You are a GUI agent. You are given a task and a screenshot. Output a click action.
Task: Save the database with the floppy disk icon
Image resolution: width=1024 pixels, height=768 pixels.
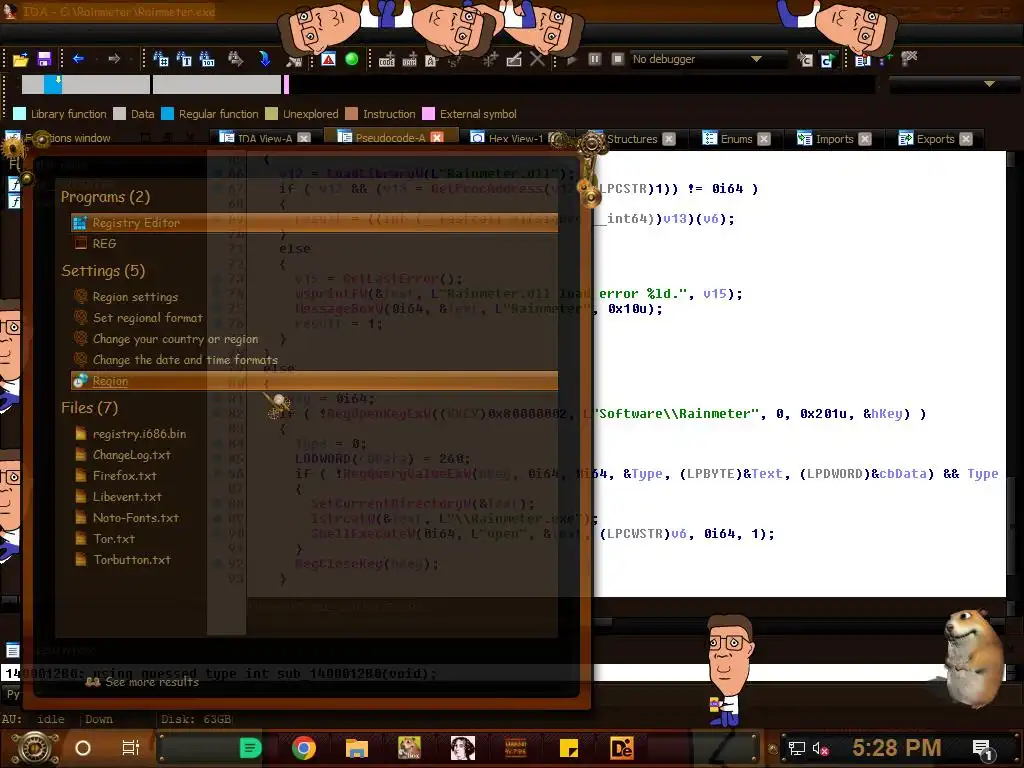coord(44,59)
